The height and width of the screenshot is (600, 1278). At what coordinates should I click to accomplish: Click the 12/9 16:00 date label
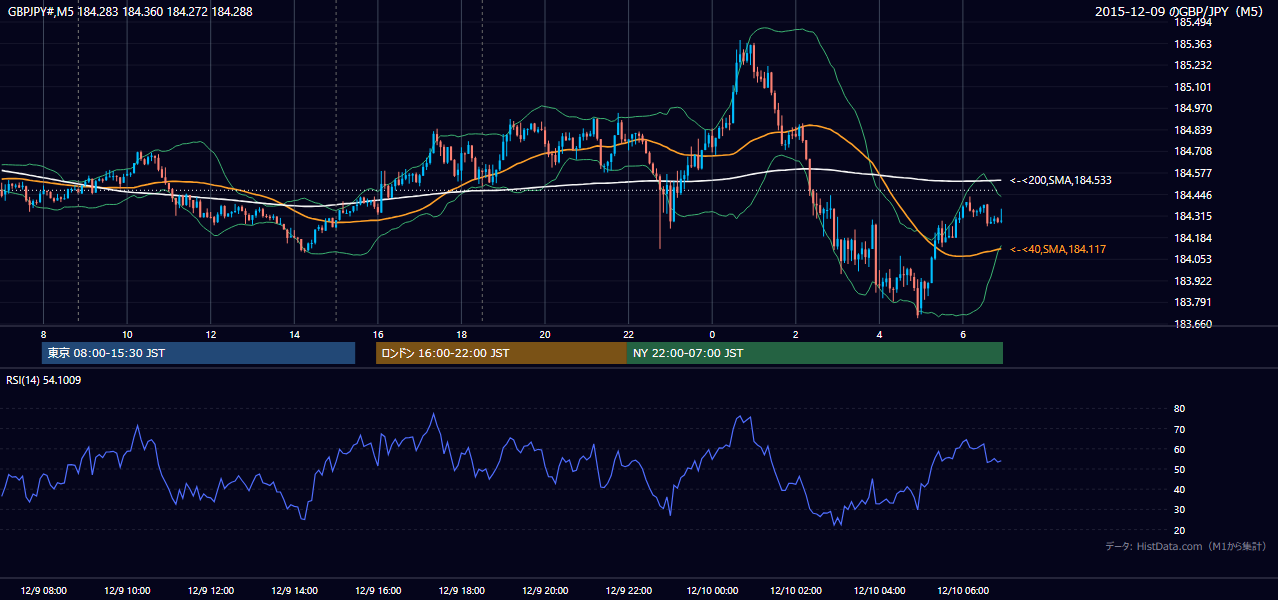(377, 591)
